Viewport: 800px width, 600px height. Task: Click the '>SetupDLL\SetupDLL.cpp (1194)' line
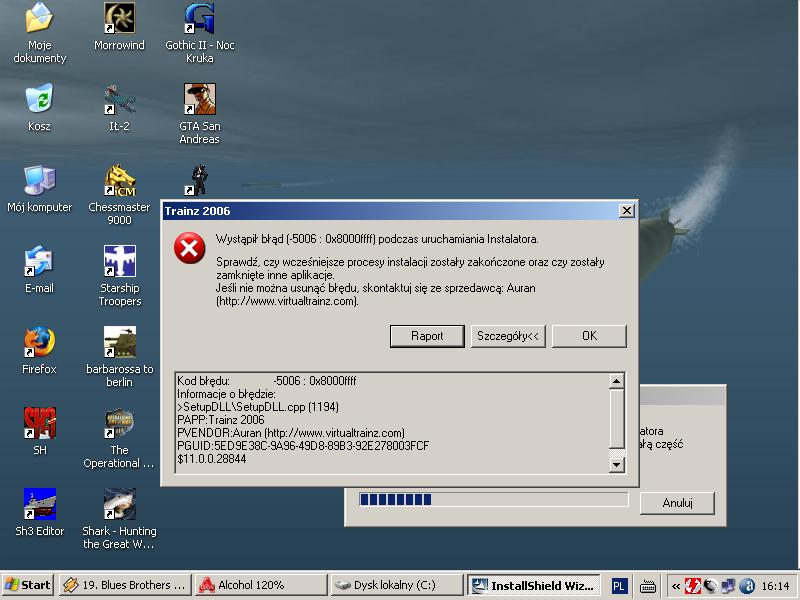coord(258,407)
